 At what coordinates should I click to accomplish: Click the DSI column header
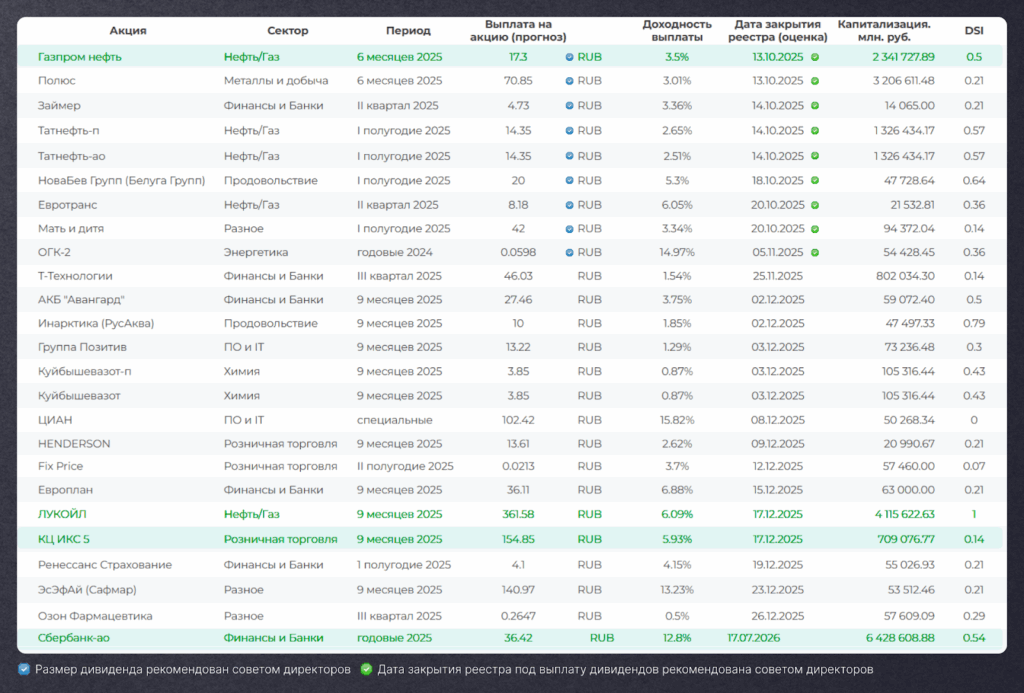(973, 31)
